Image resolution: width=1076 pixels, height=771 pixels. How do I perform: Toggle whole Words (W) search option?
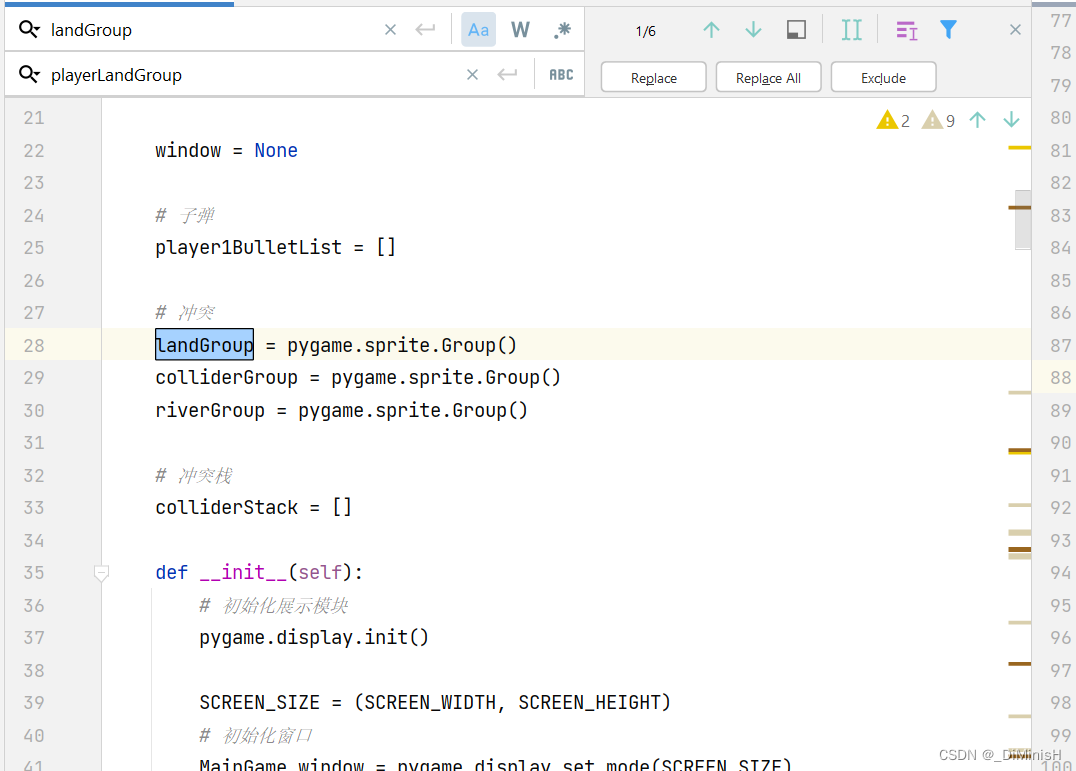click(x=520, y=30)
